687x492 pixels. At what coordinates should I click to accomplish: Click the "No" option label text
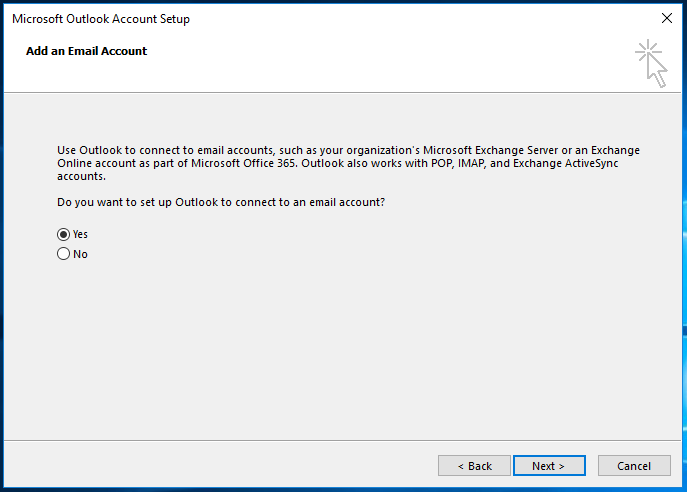[x=80, y=254]
